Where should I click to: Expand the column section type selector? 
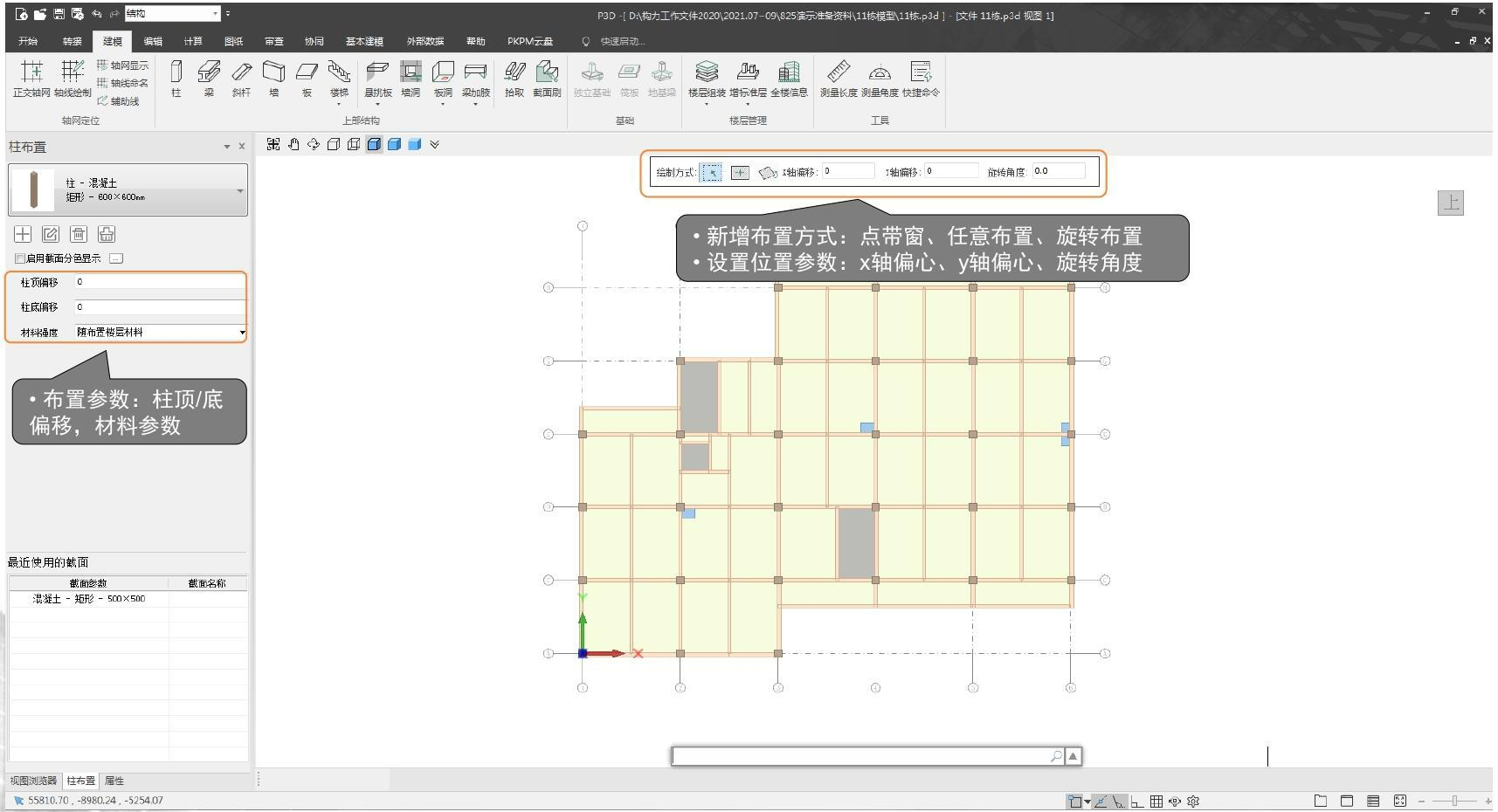(x=240, y=190)
